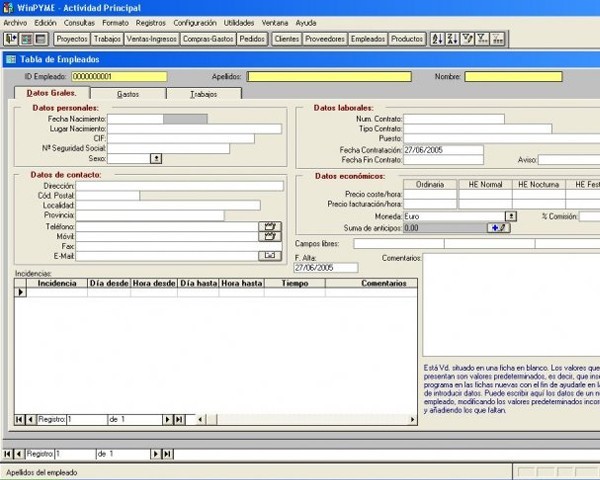Click the phone dial icon next to Móvil
Screen dimensions: 600x480
[270, 237]
